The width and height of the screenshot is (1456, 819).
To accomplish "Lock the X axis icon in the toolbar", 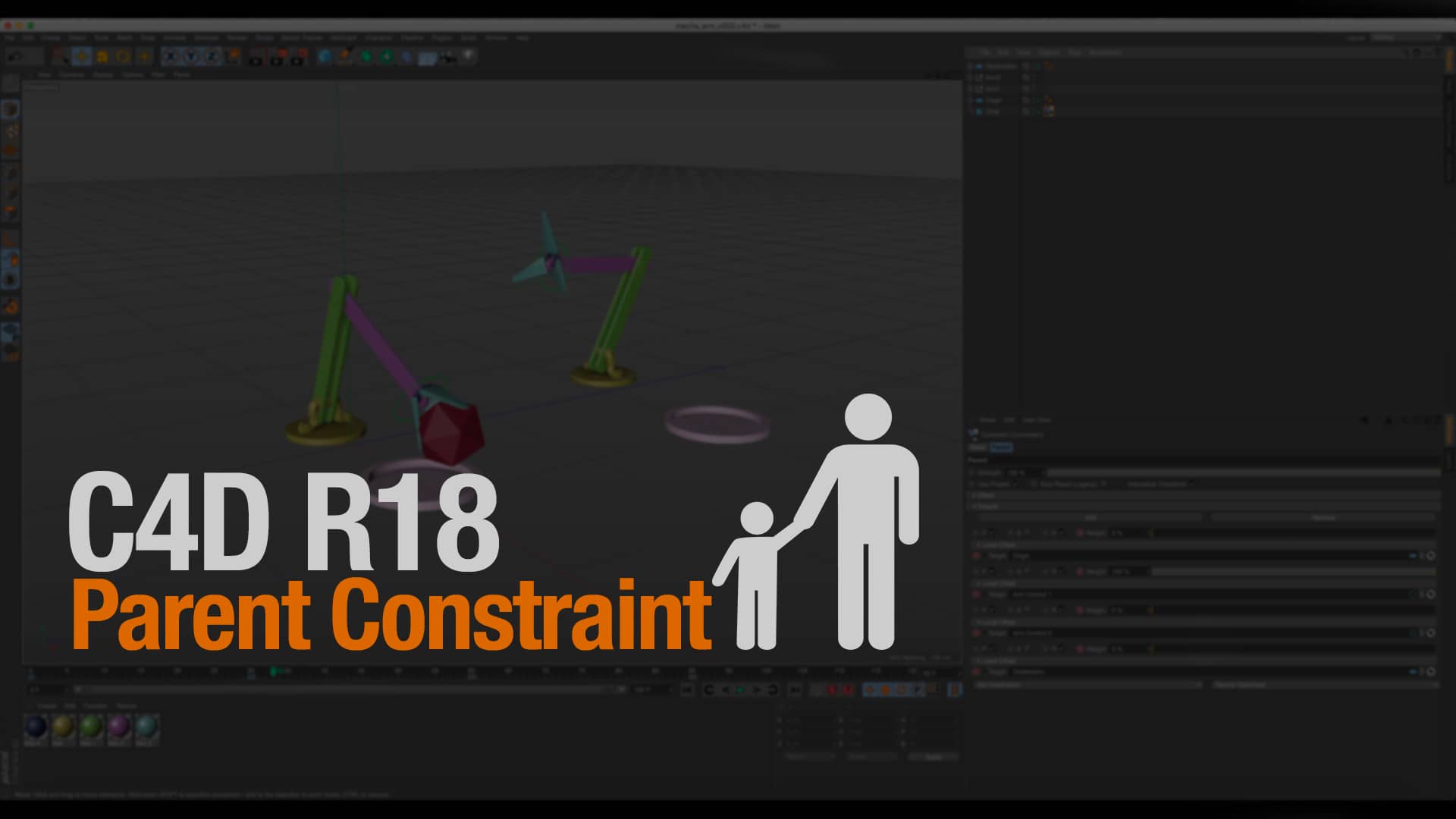I will [171, 56].
